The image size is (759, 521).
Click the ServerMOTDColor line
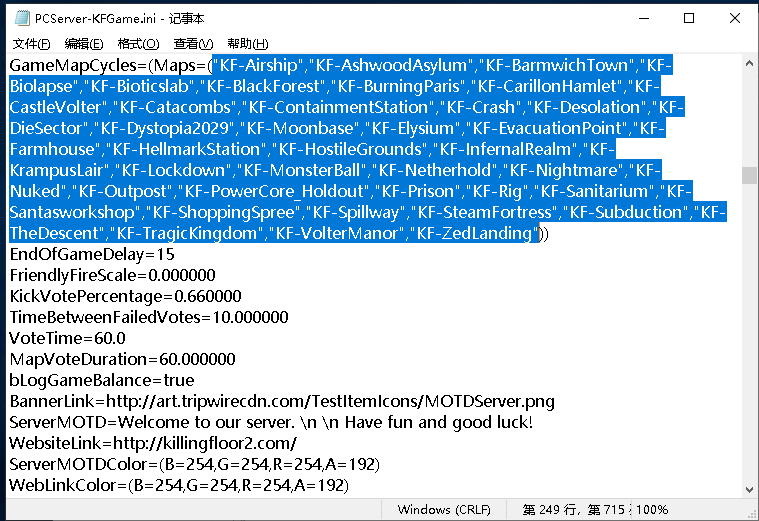(x=195, y=464)
